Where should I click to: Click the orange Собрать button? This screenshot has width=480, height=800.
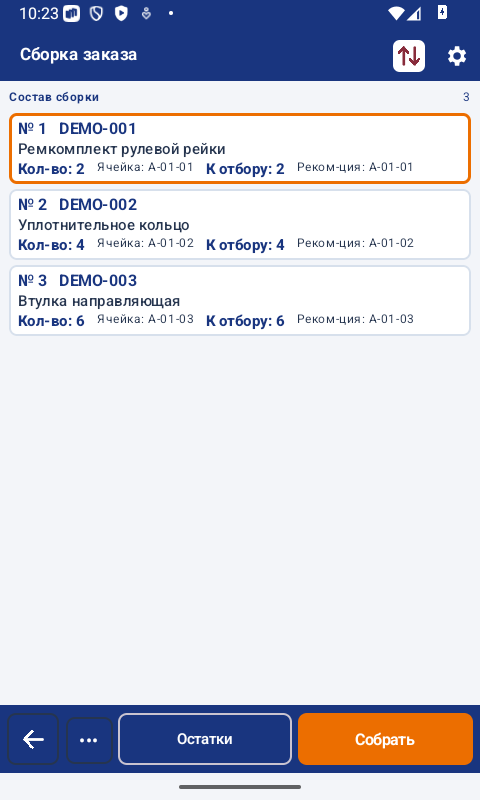(385, 739)
